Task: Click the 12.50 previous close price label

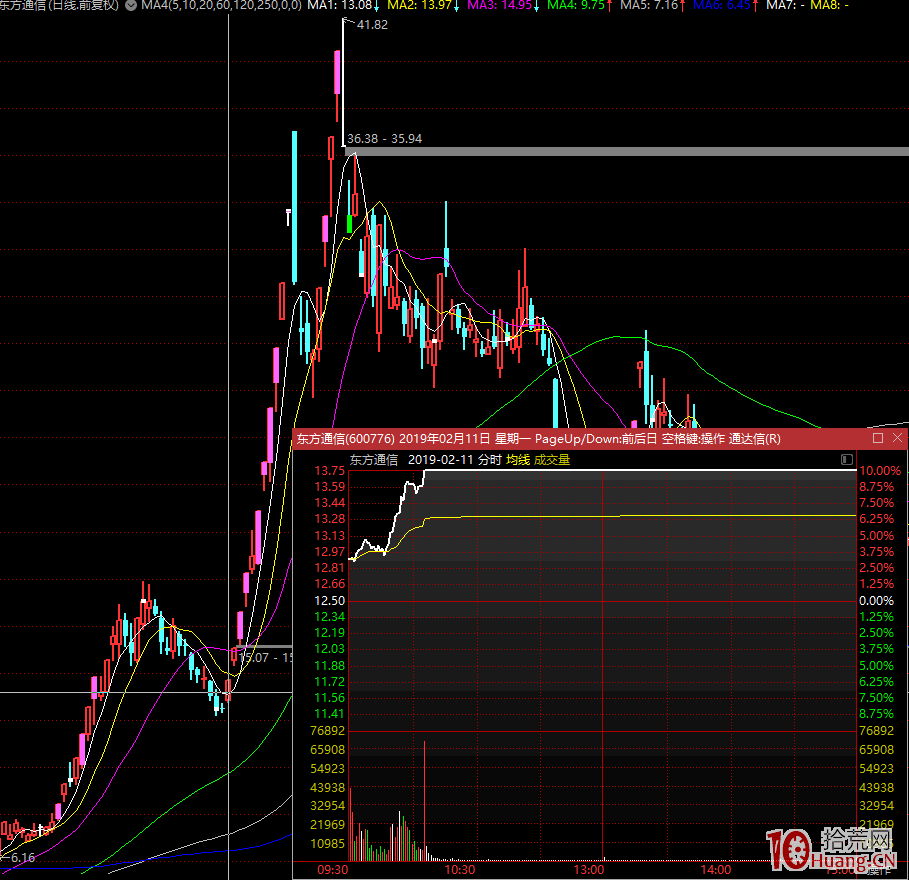Action: click(329, 601)
